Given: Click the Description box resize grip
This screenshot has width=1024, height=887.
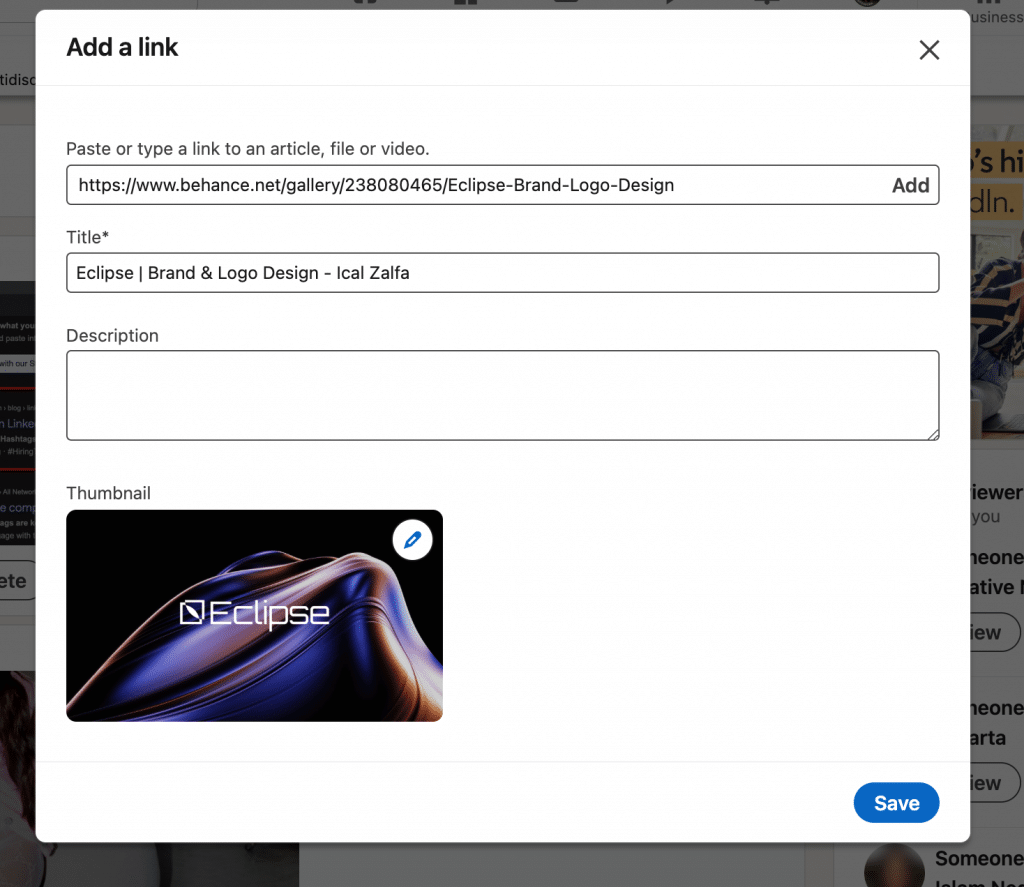Looking at the screenshot, I should pos(935,434).
